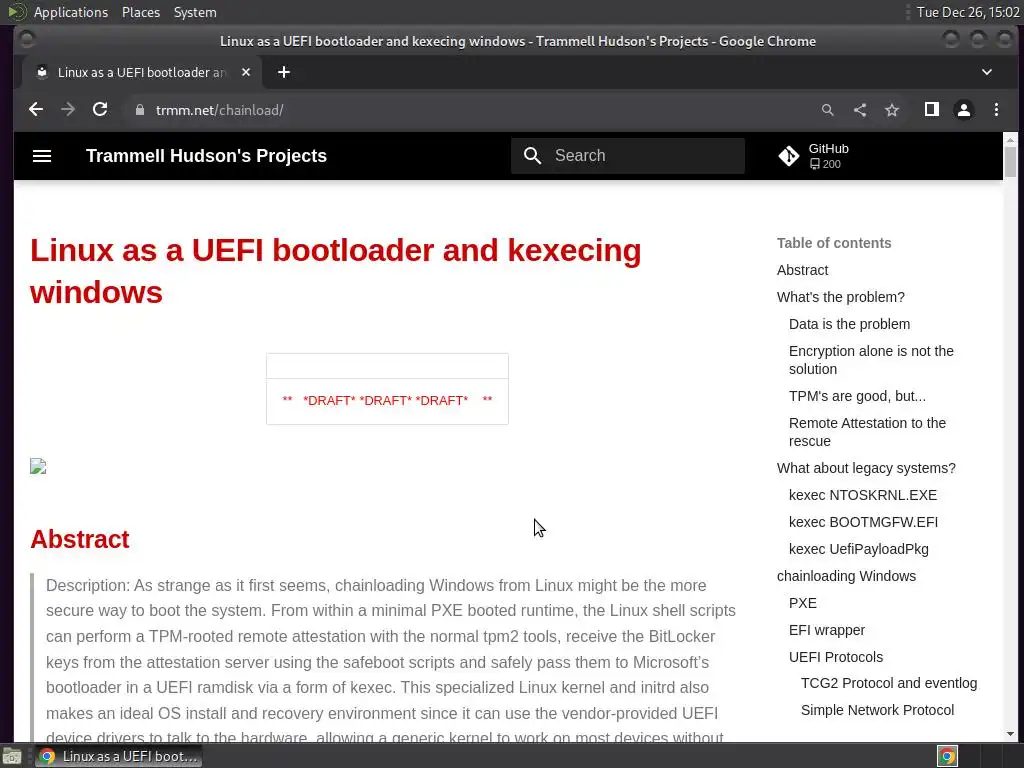Screen dimensions: 1024x768
Task: Open the System menu
Action: coord(195,12)
